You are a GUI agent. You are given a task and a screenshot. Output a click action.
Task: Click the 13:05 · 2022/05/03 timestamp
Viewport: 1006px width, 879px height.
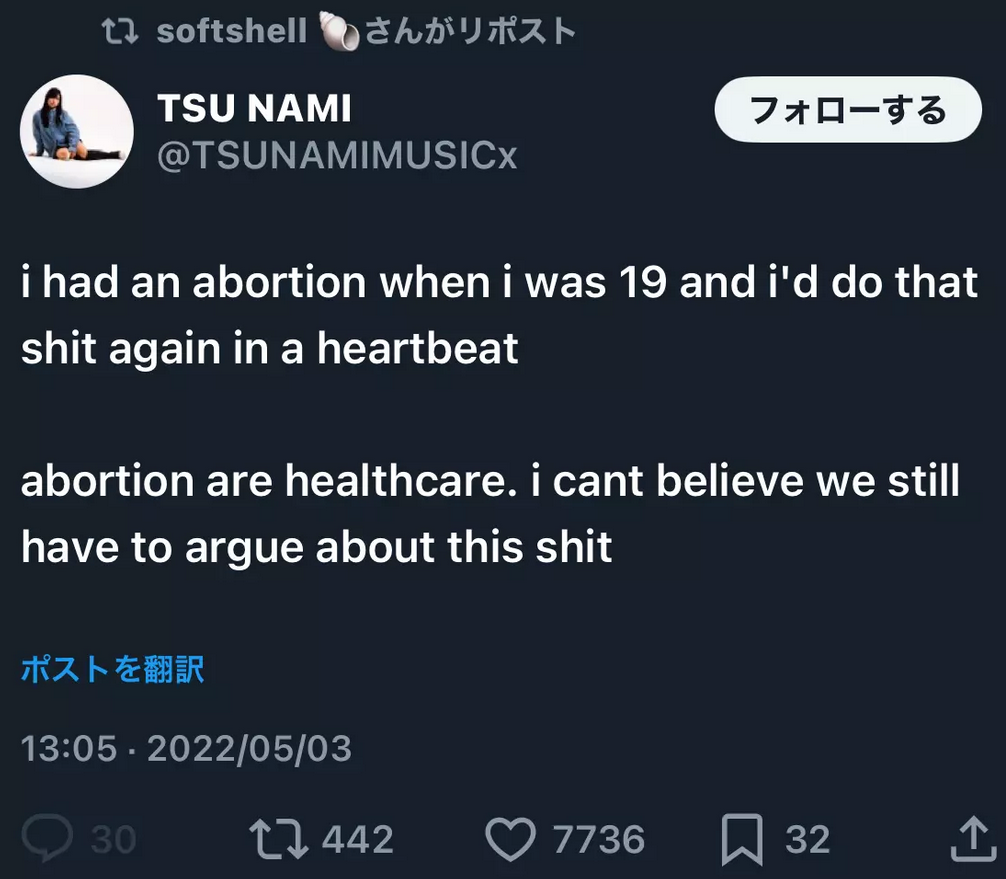pos(186,748)
